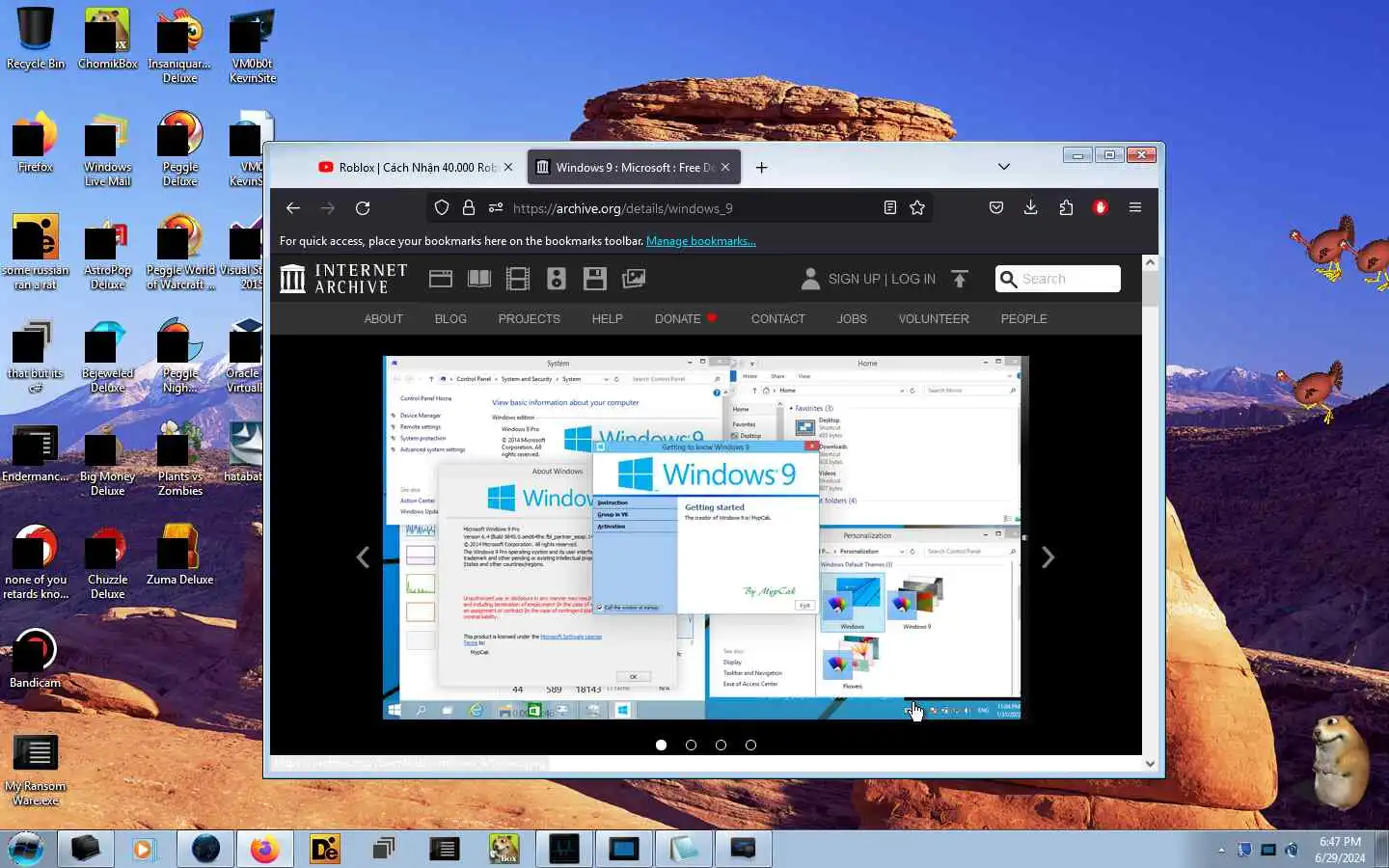This screenshot has height=868, width=1389.
Task: Show previous screenshot with left arrow
Action: 363,557
